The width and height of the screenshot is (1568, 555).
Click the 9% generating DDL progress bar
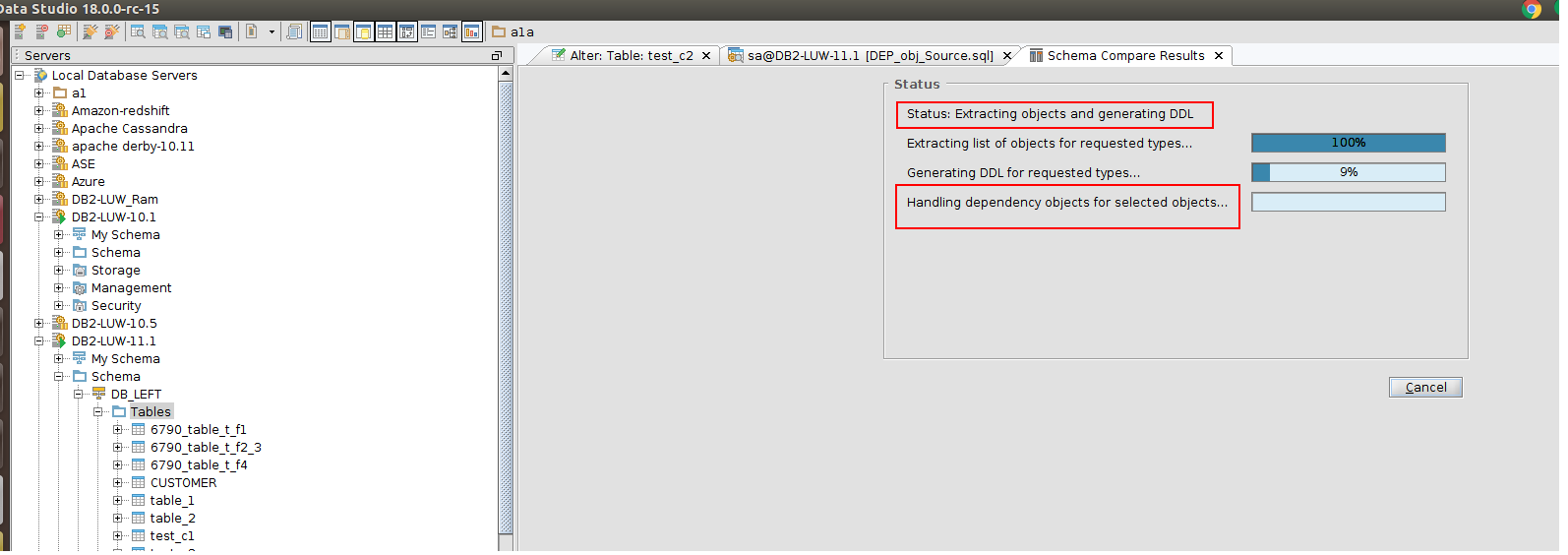[1349, 172]
